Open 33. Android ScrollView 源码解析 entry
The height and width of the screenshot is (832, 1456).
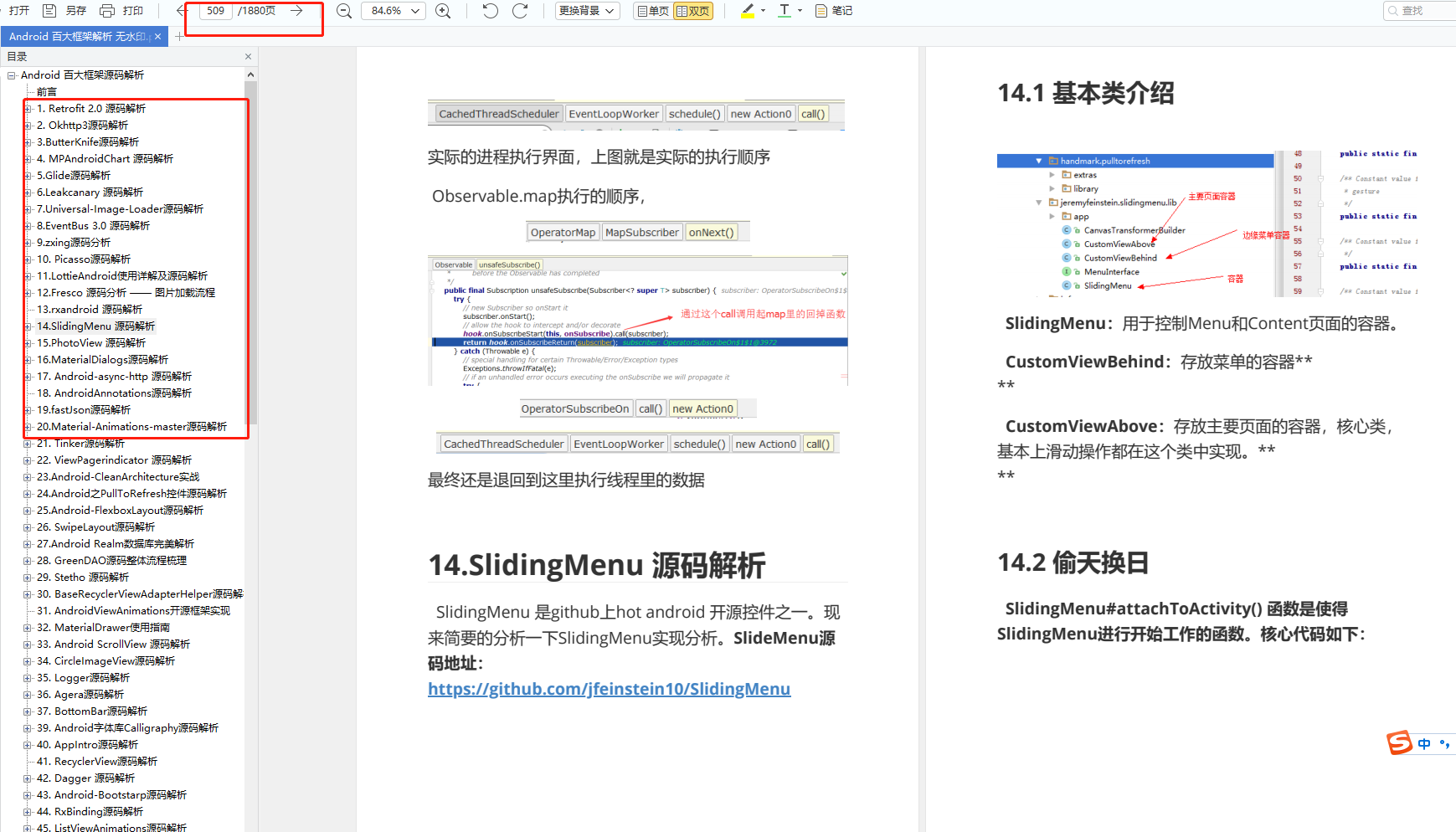click(113, 645)
